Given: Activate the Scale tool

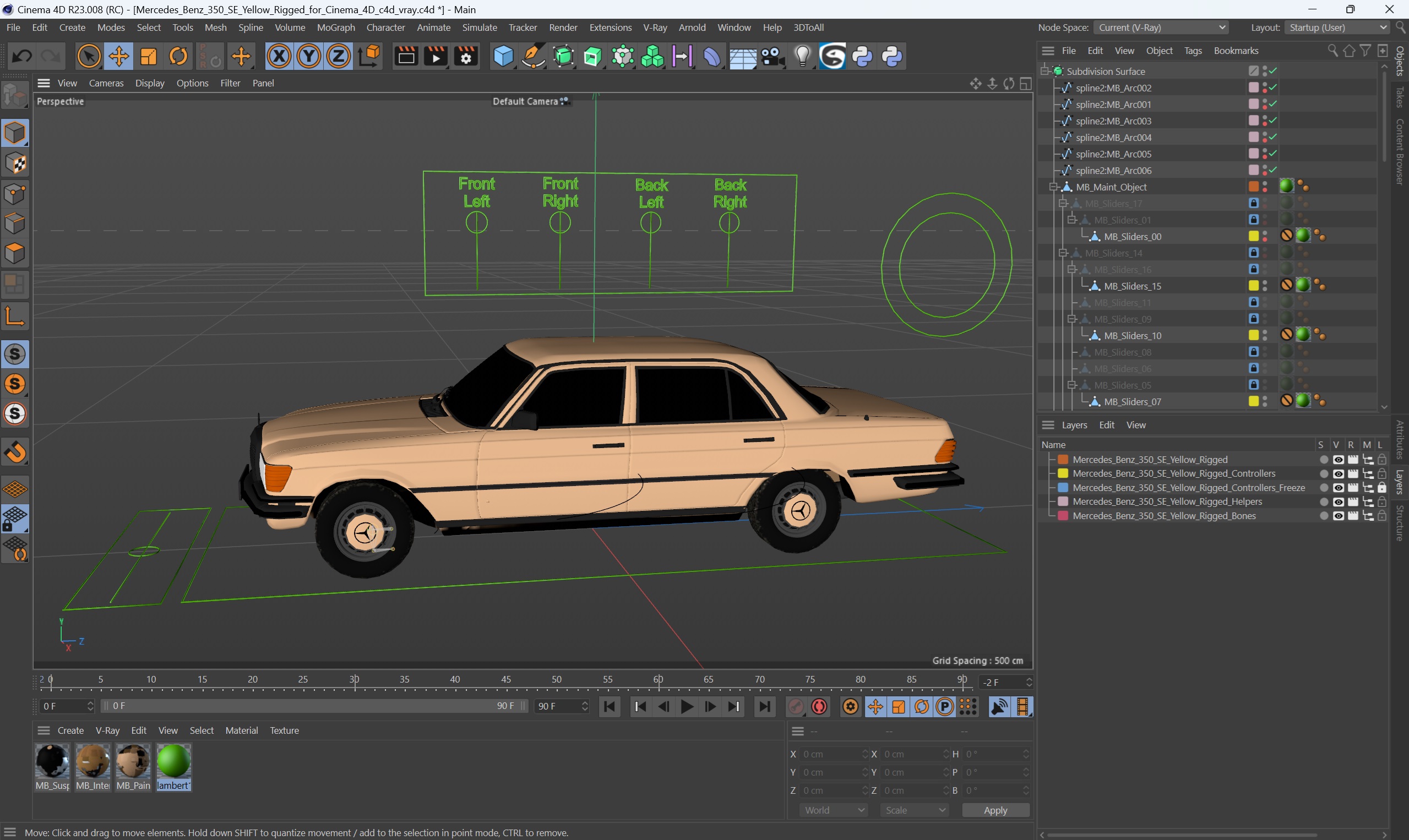Looking at the screenshot, I should coord(148,56).
